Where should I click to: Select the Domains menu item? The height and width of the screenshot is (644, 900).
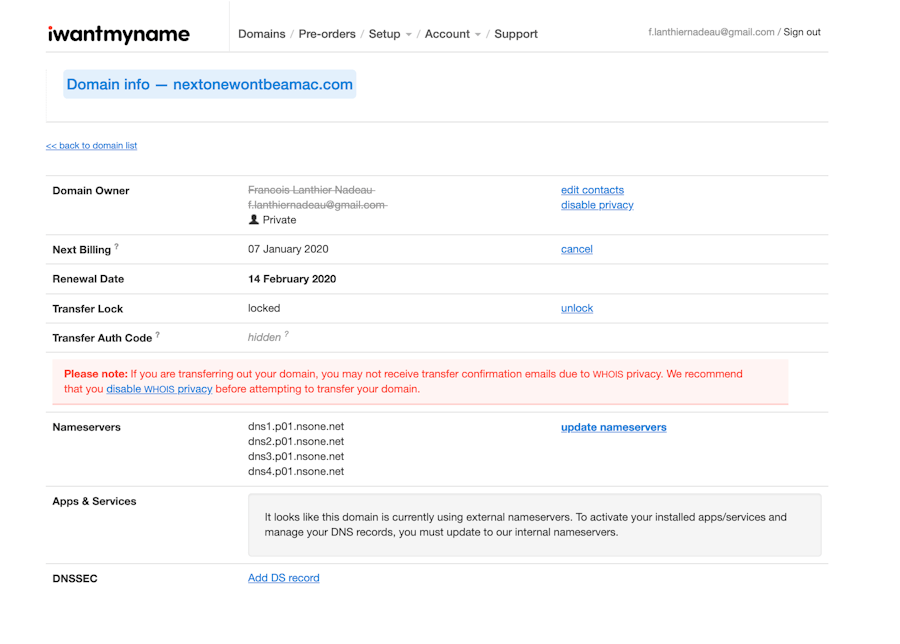click(261, 33)
